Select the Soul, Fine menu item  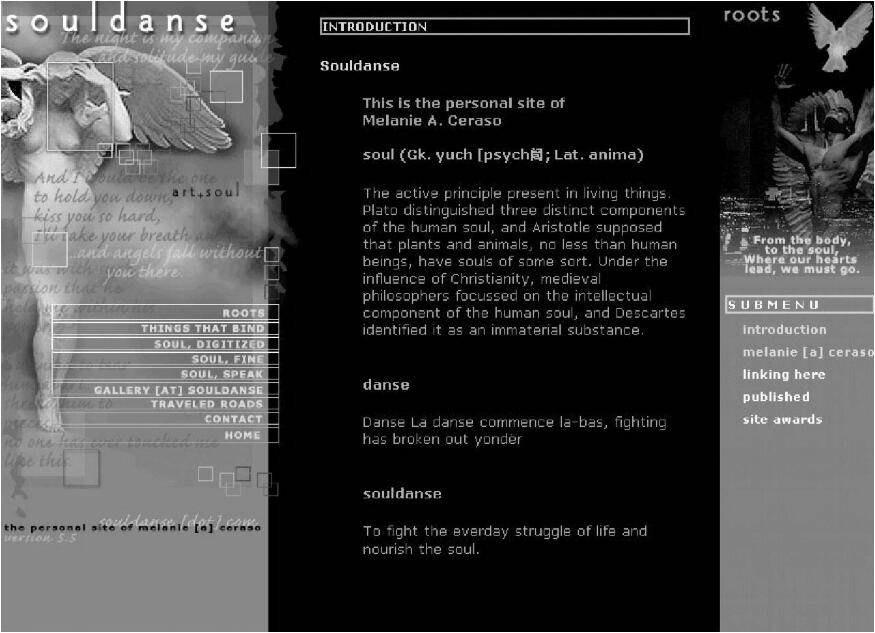tap(228, 359)
